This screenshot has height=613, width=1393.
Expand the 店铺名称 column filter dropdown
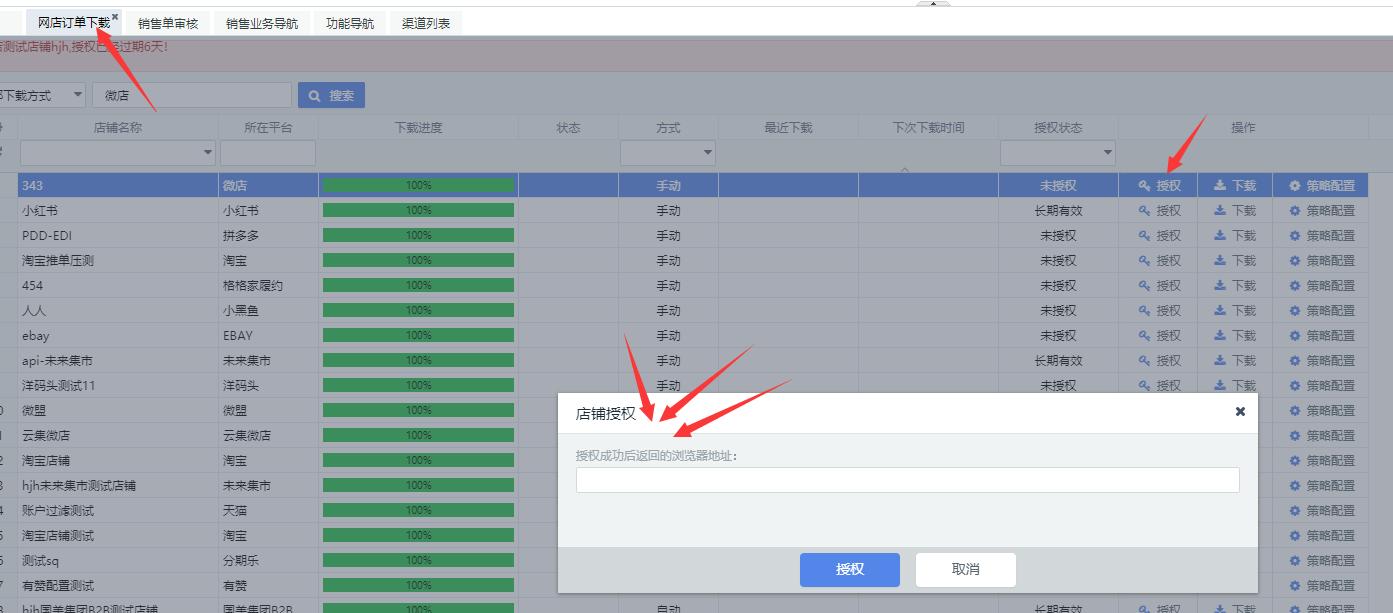point(207,153)
